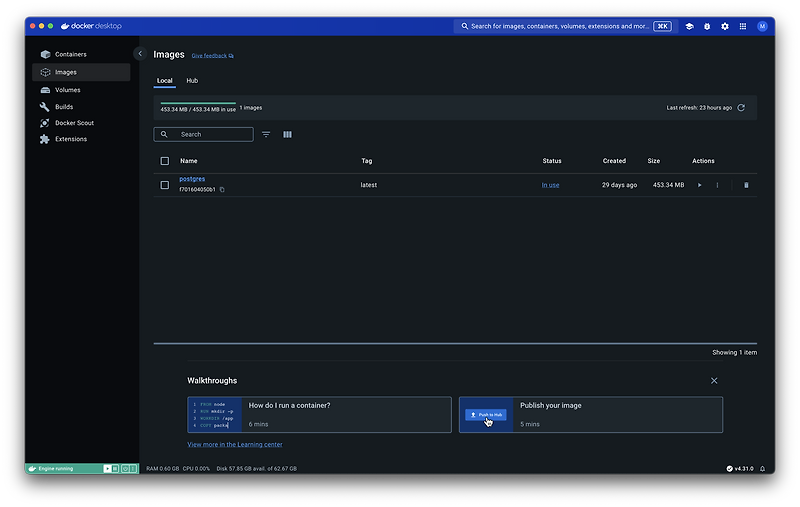
Task: Open notifications bell icon
Action: [x=762, y=469]
